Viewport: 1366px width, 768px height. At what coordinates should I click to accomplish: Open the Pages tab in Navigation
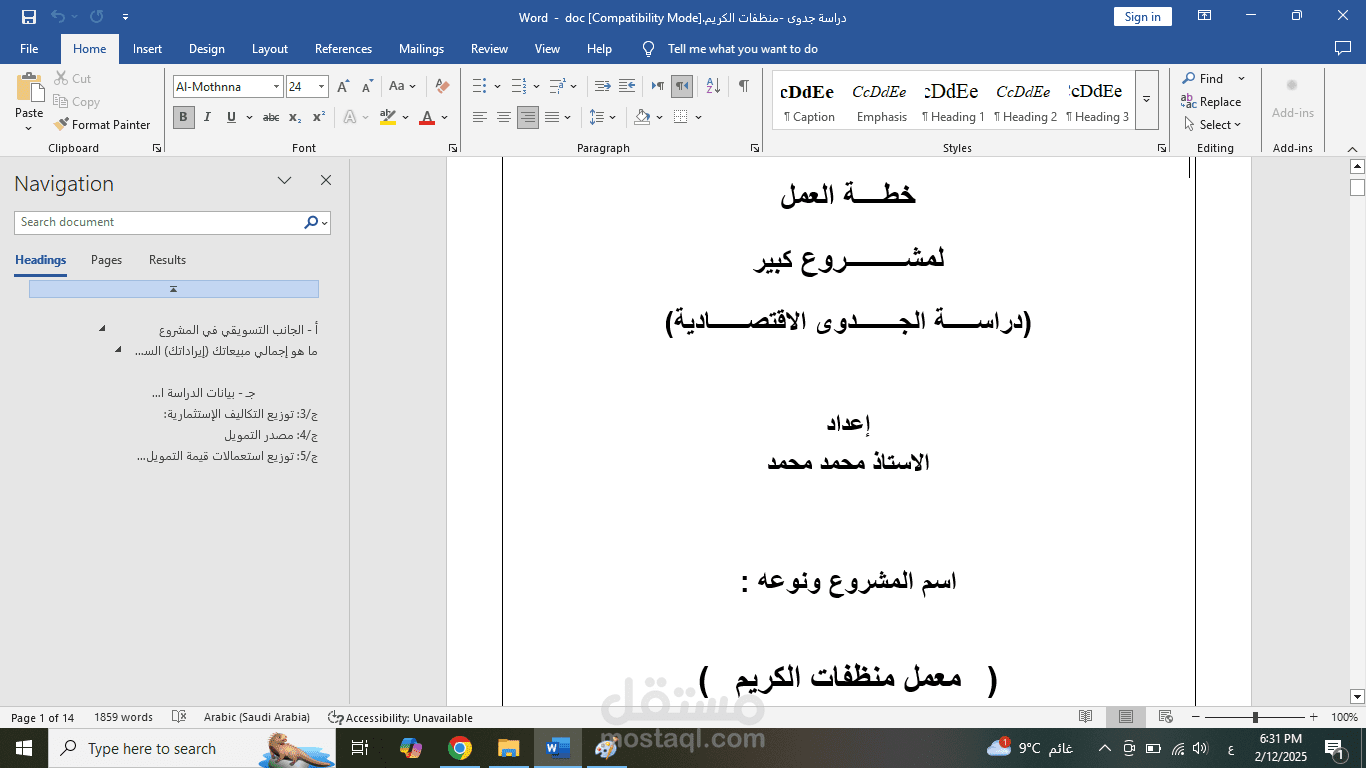pyautogui.click(x=106, y=260)
